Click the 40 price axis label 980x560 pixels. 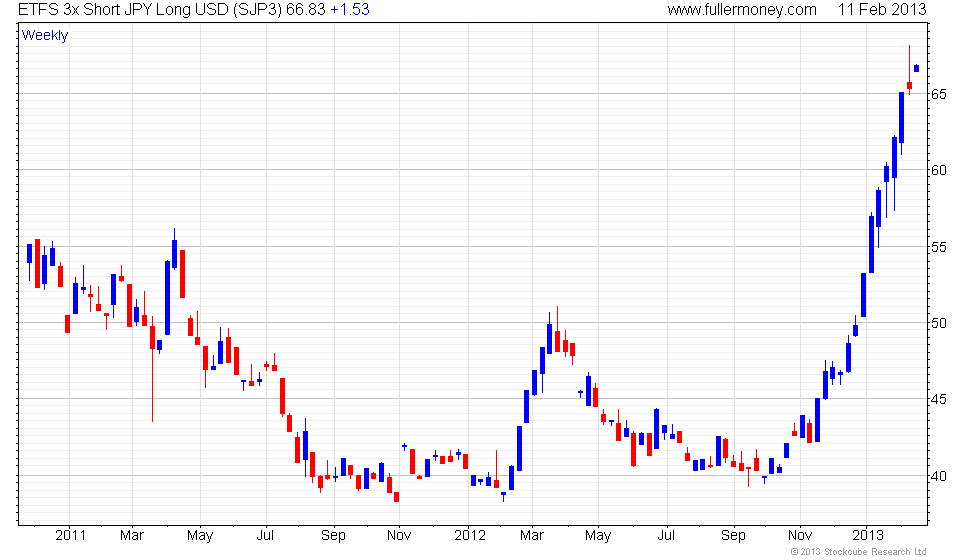coord(939,476)
